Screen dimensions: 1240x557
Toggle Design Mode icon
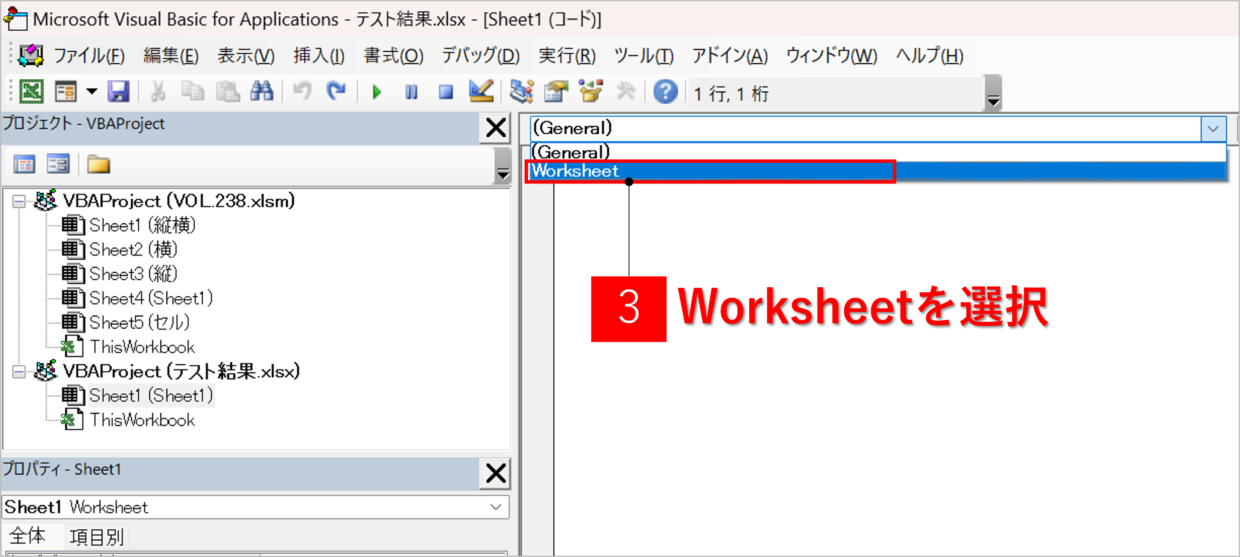click(x=481, y=92)
